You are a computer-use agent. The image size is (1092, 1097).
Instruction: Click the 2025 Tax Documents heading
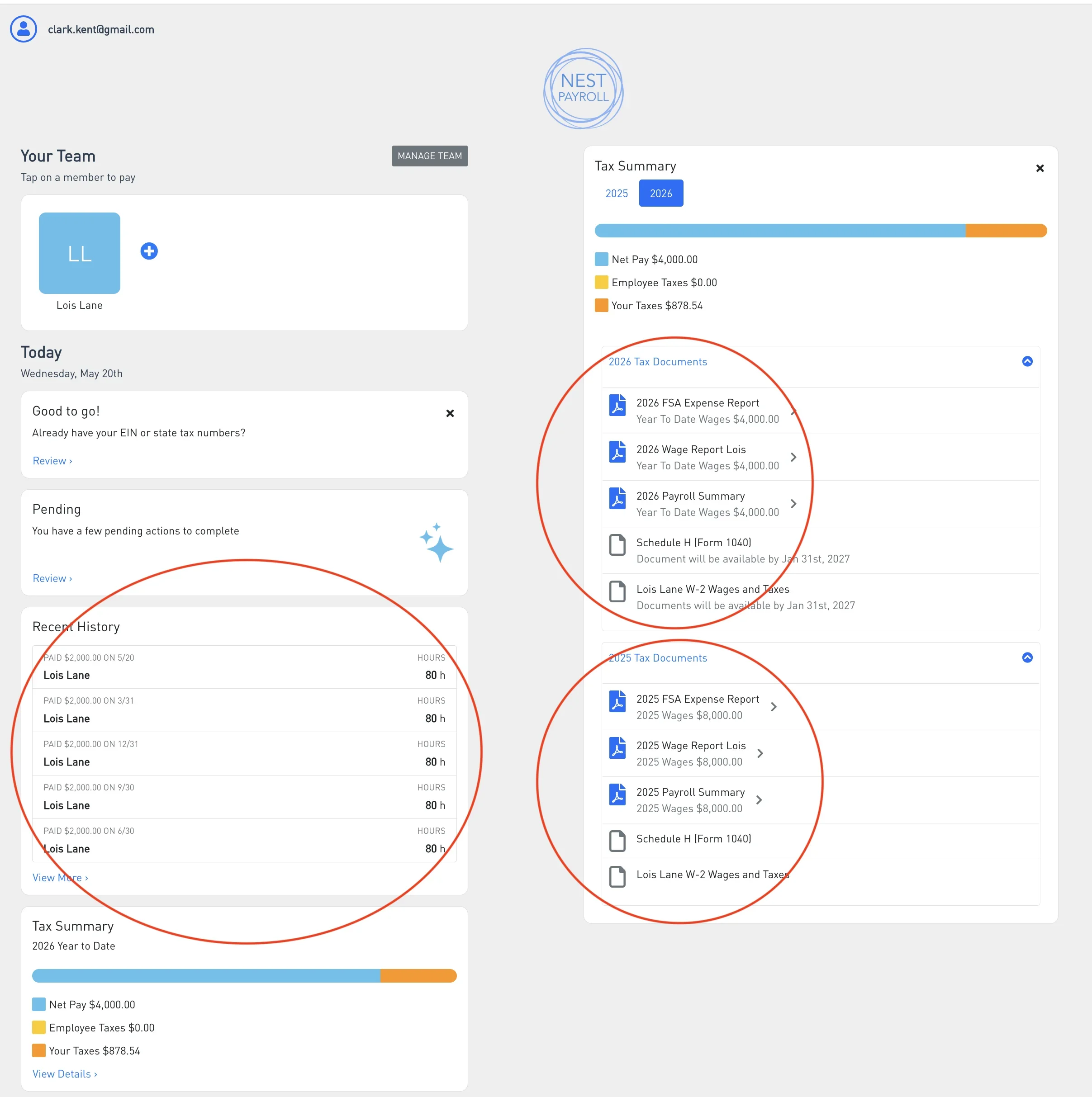coord(658,658)
